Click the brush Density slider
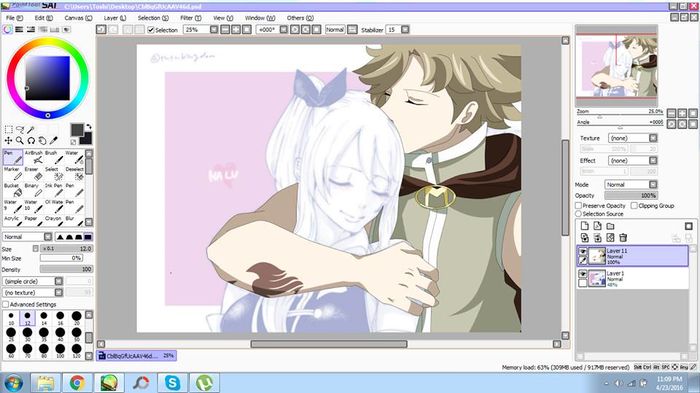This screenshot has height=393, width=700. 66,269
